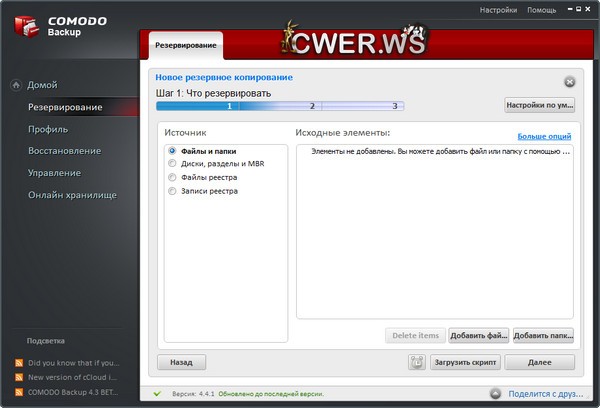
Task: Select Записи реестра as backup source
Action: pos(173,190)
